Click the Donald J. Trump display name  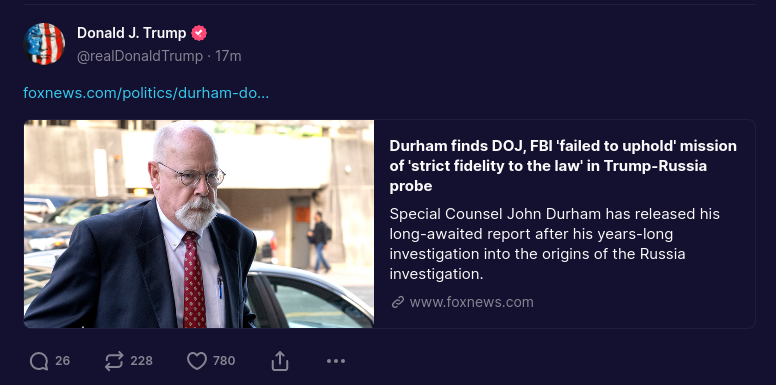click(x=132, y=33)
